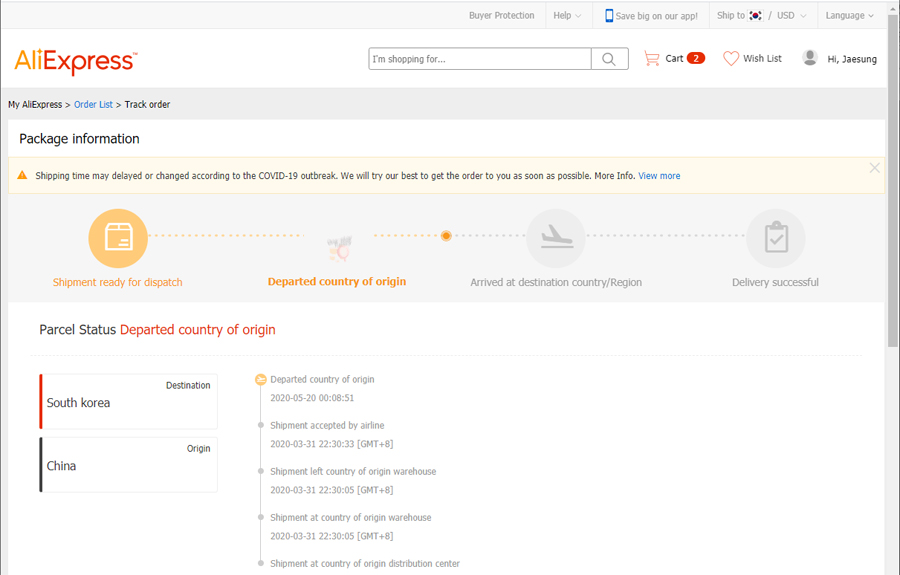Click the Departed country of origin timeline icon
900x575 pixels.
coord(261,379)
